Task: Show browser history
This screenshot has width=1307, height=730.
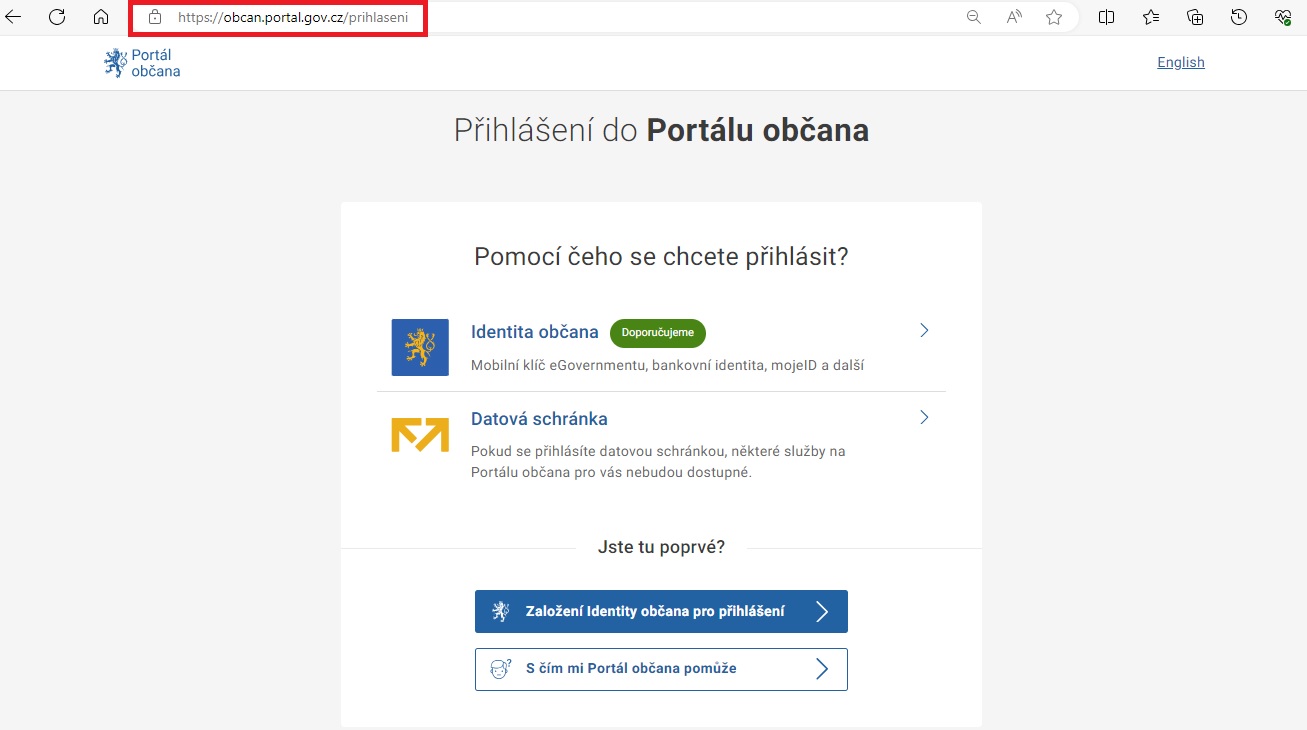Action: point(1239,17)
